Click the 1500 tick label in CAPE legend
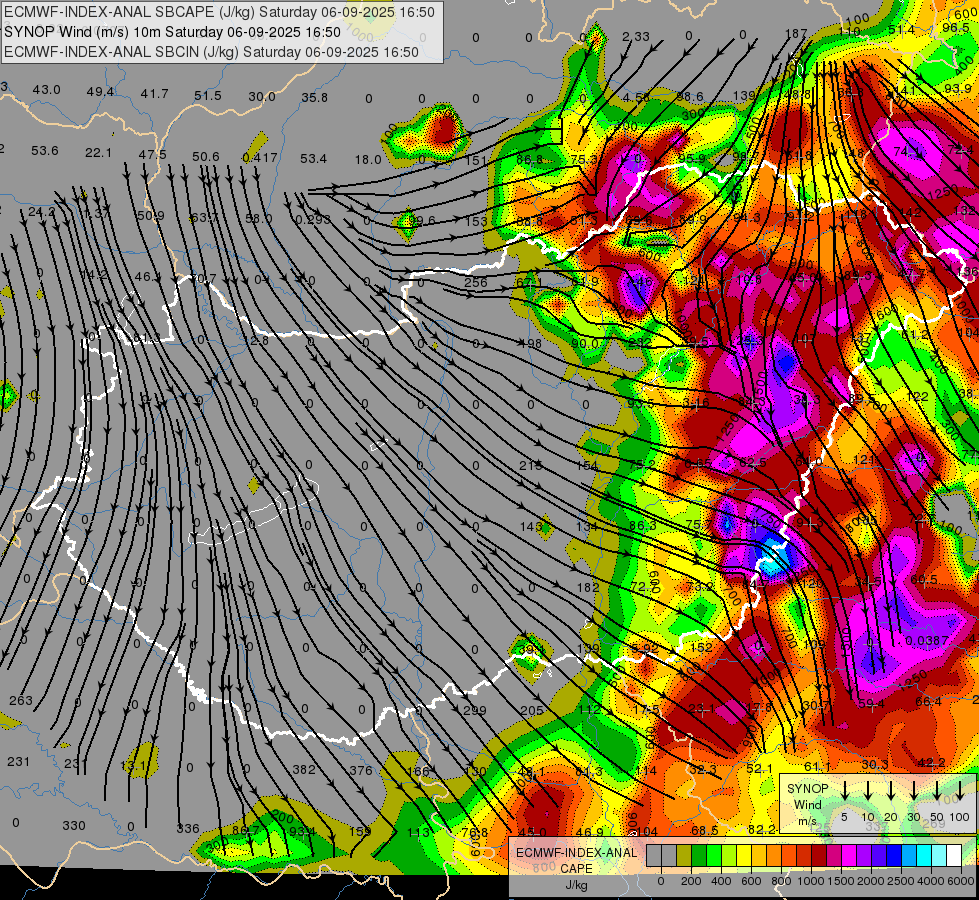979x900 pixels. [842, 881]
